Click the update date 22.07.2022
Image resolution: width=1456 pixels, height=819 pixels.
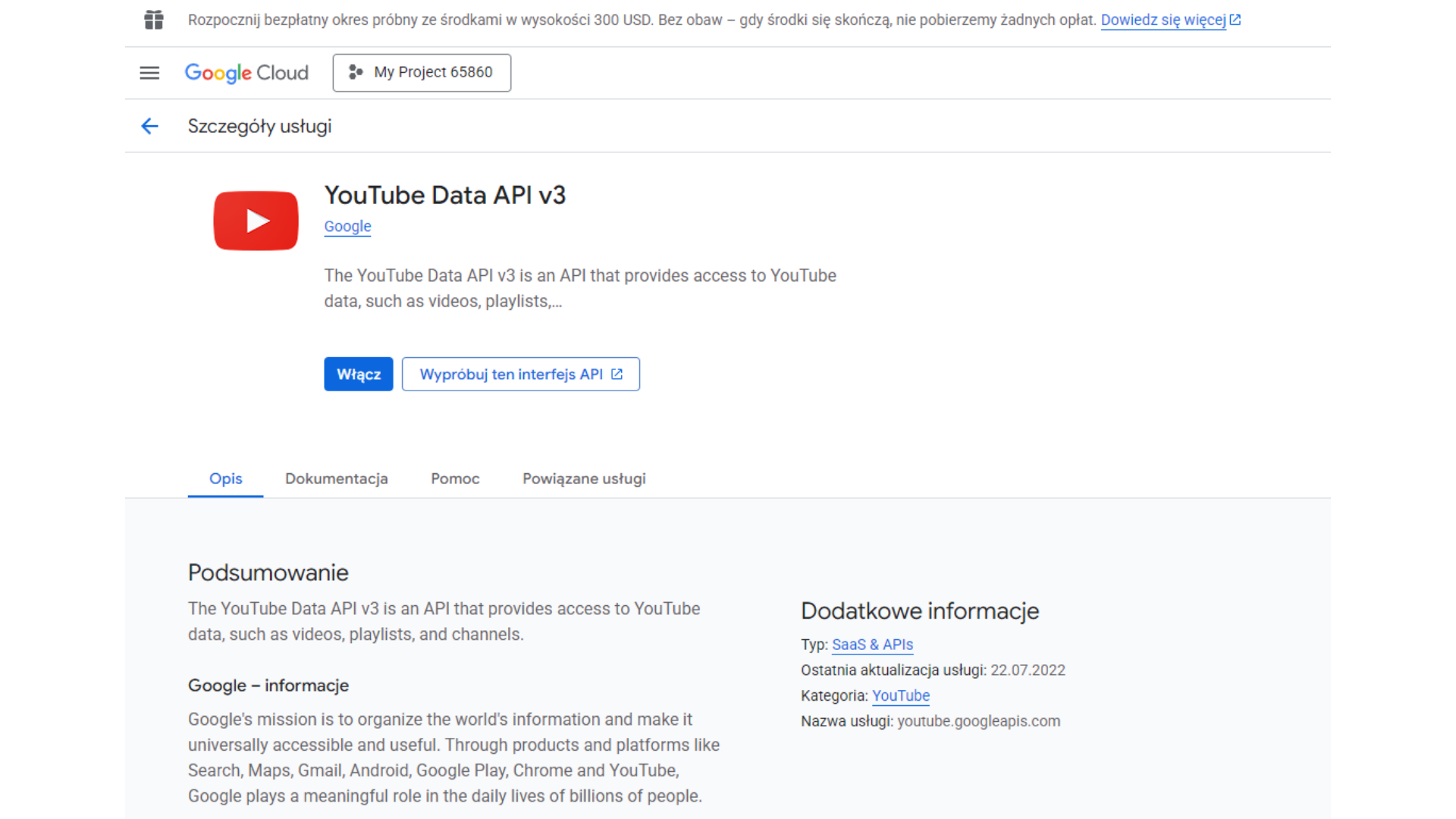[1028, 670]
